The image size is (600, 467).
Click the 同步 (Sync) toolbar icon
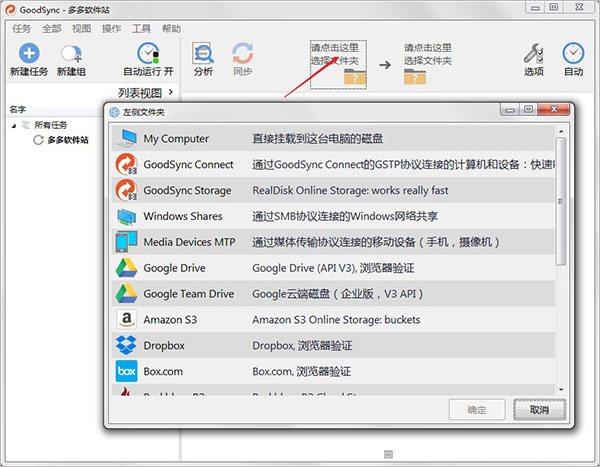pos(242,53)
